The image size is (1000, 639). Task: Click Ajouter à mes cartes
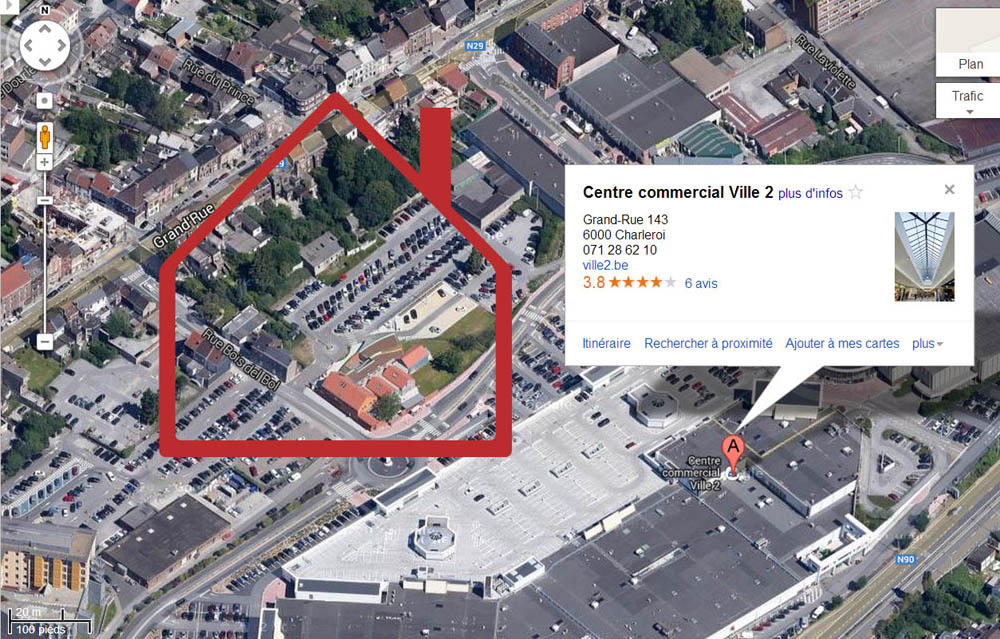coord(842,343)
